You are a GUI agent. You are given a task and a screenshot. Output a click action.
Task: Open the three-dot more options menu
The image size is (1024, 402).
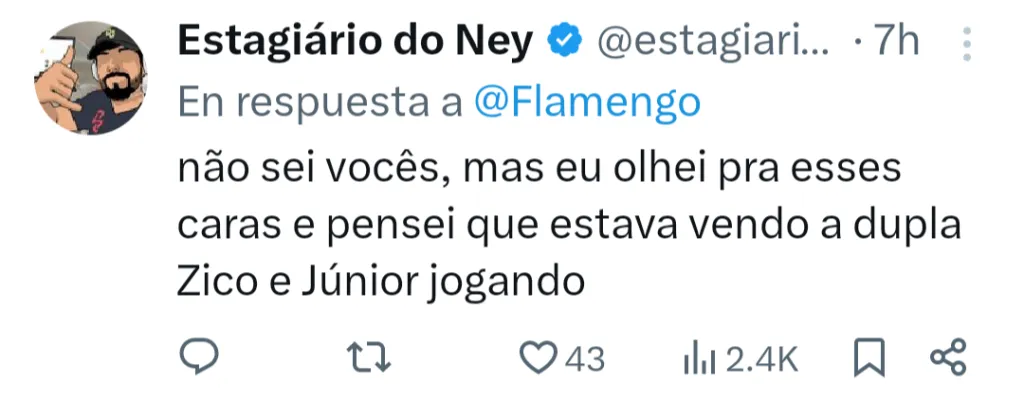click(966, 43)
